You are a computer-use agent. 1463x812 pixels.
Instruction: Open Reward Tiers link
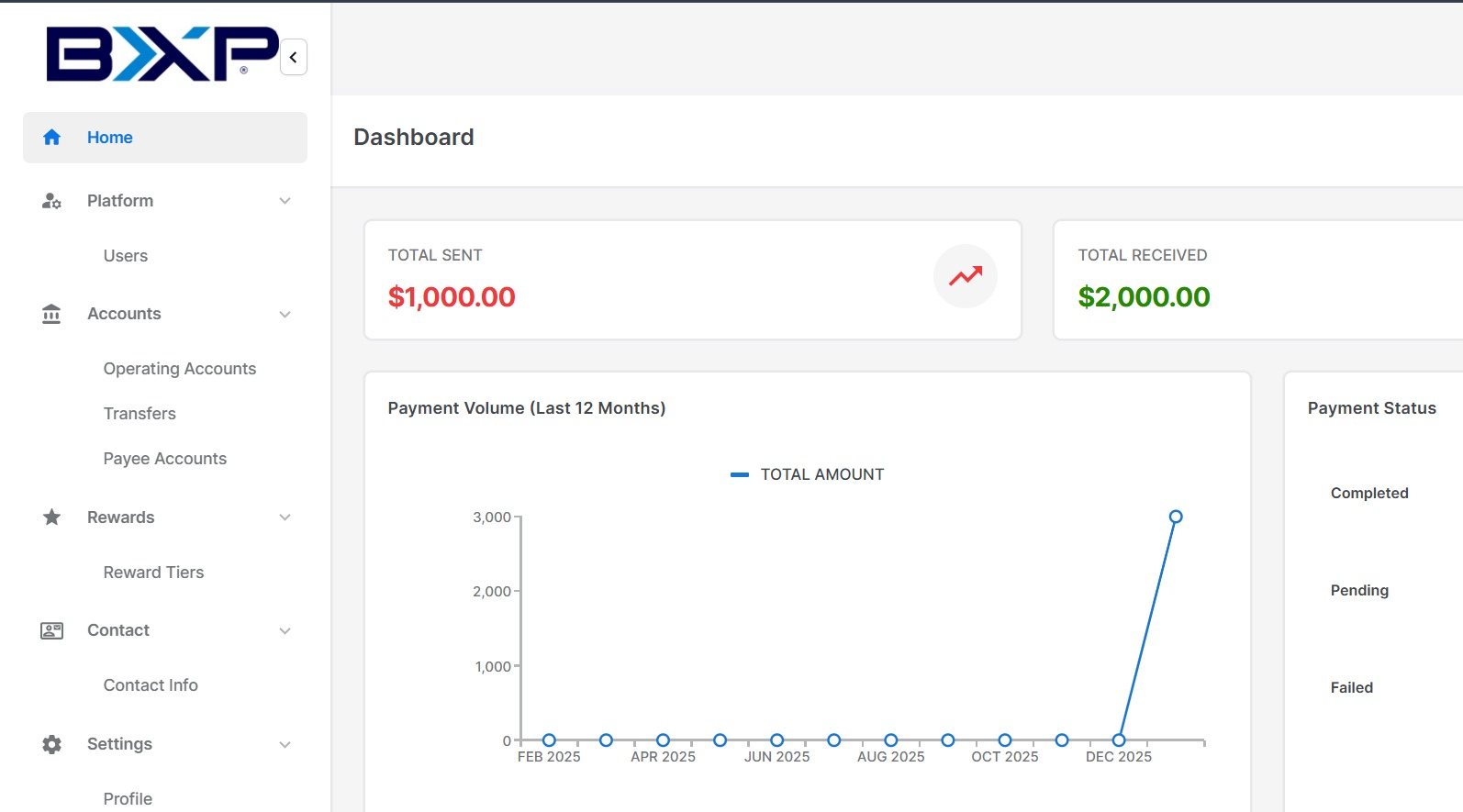[x=153, y=573]
